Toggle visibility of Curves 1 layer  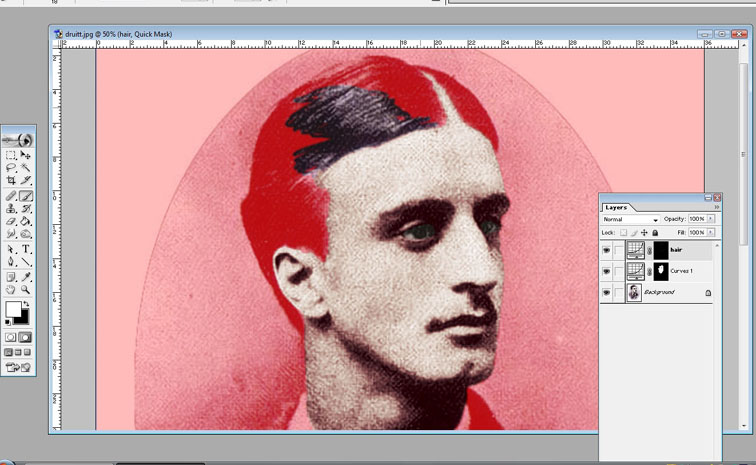click(x=606, y=271)
